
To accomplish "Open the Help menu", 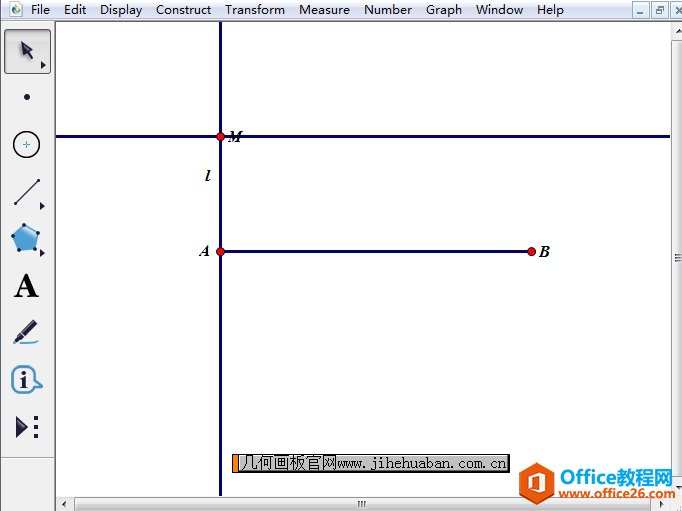I will click(550, 10).
